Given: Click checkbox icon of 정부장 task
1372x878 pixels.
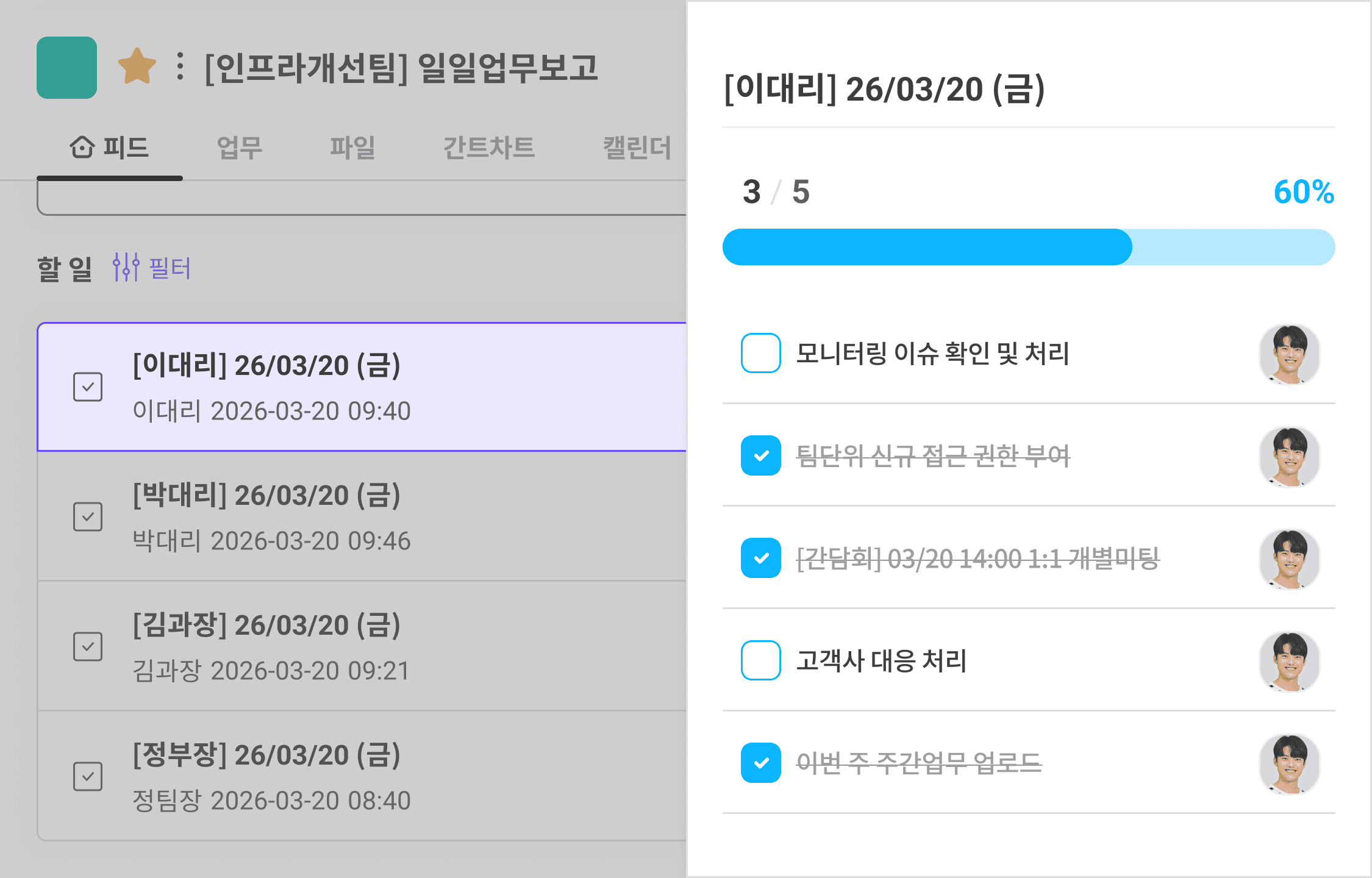Looking at the screenshot, I should point(88,777).
